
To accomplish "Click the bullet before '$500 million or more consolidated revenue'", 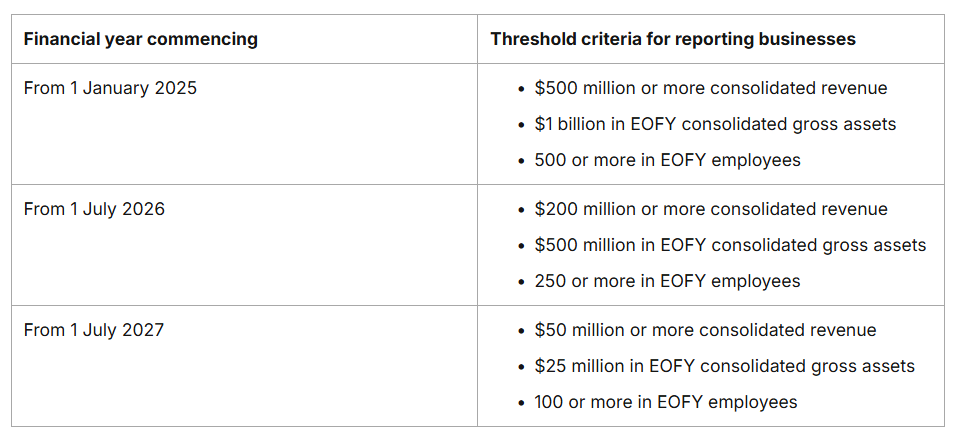I will pos(521,89).
